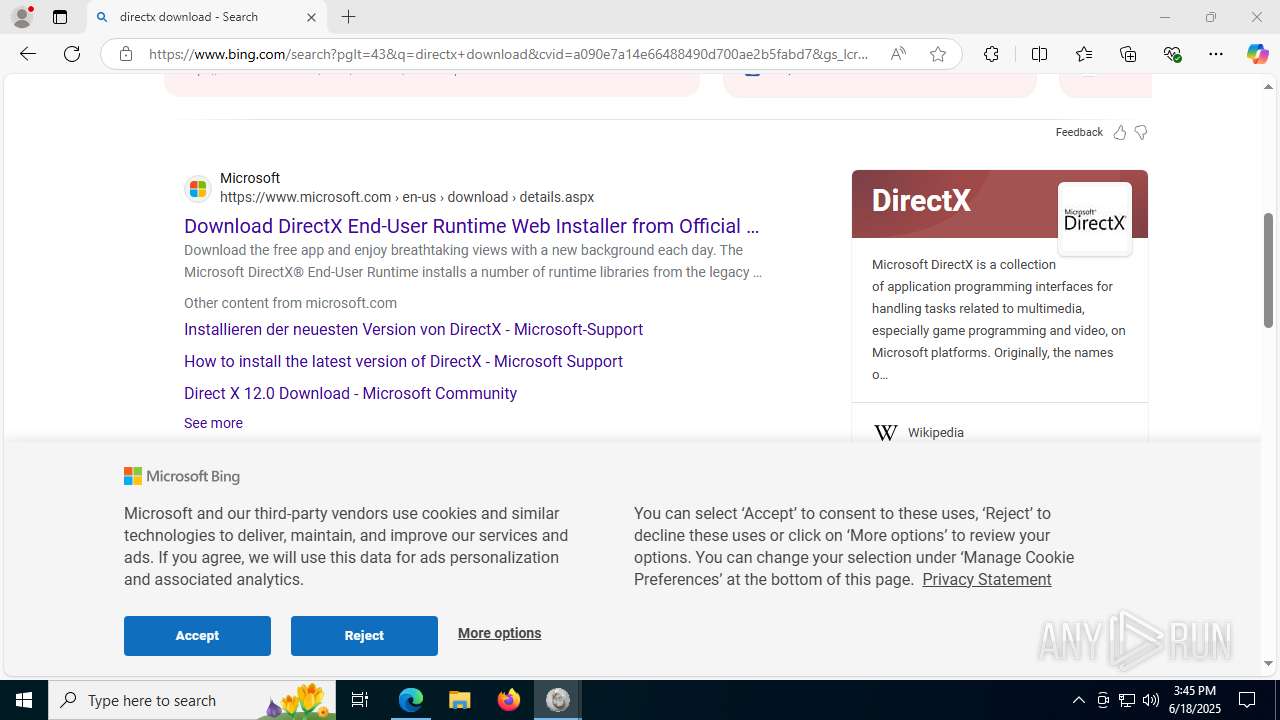The width and height of the screenshot is (1280, 720).
Task: Click the address bar URL field
Action: [508, 54]
